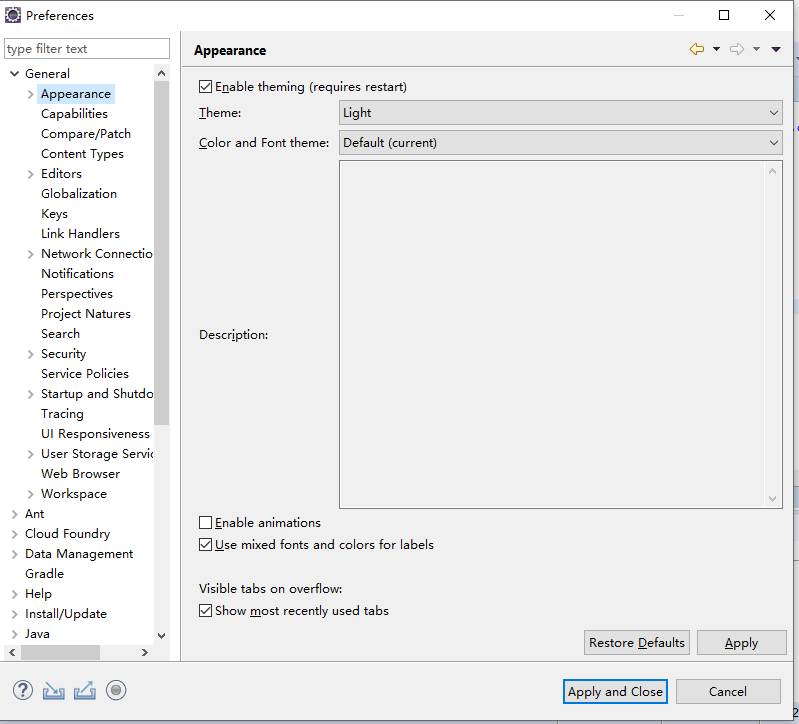Click tree scrollbar down arrow
The height and width of the screenshot is (724, 799).
coord(162,635)
